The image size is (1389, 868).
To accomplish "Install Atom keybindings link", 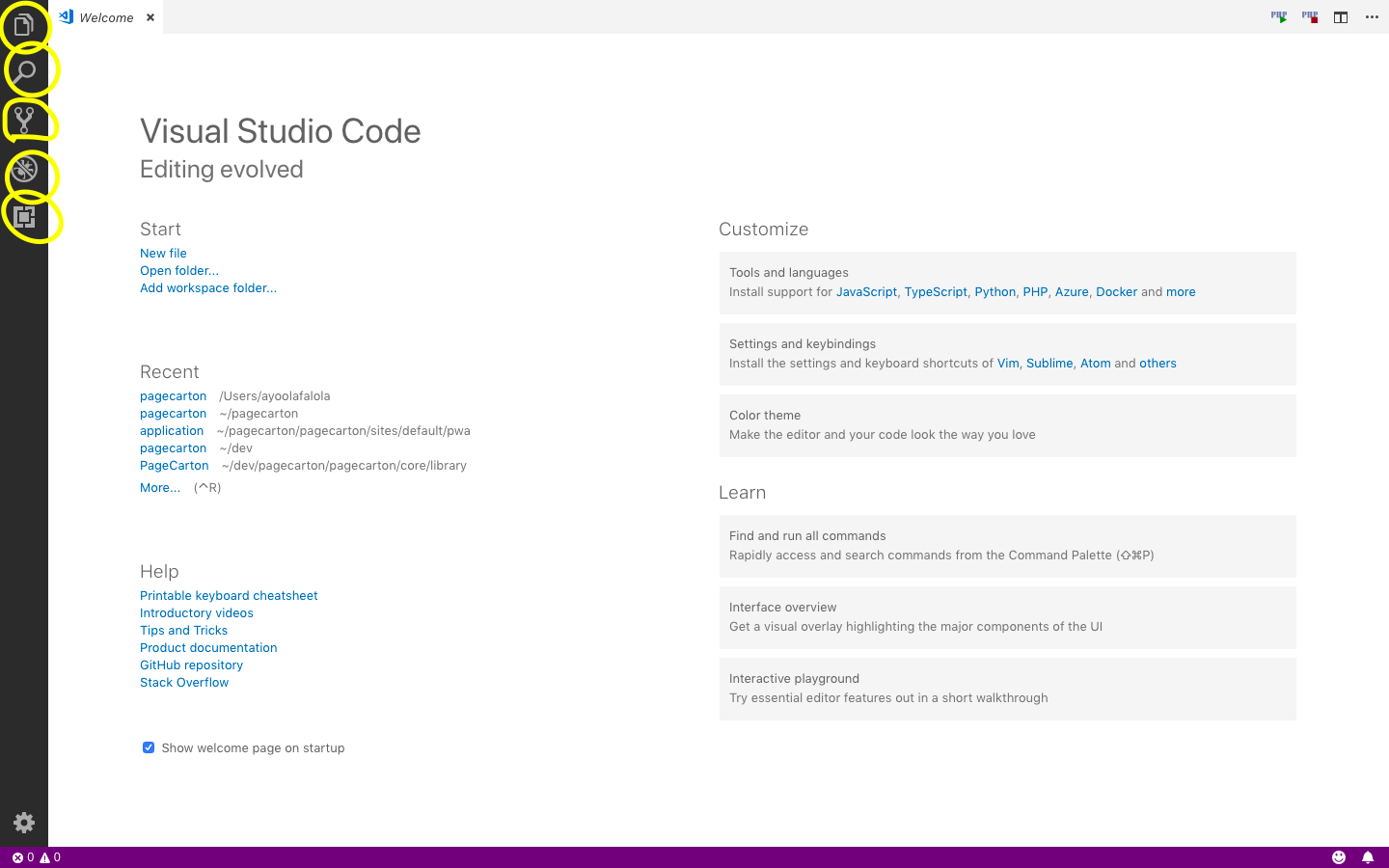I will point(1096,364).
